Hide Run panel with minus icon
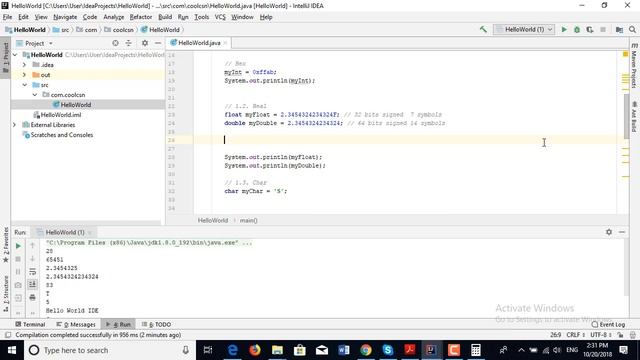This screenshot has height=360, width=640. coord(622,232)
